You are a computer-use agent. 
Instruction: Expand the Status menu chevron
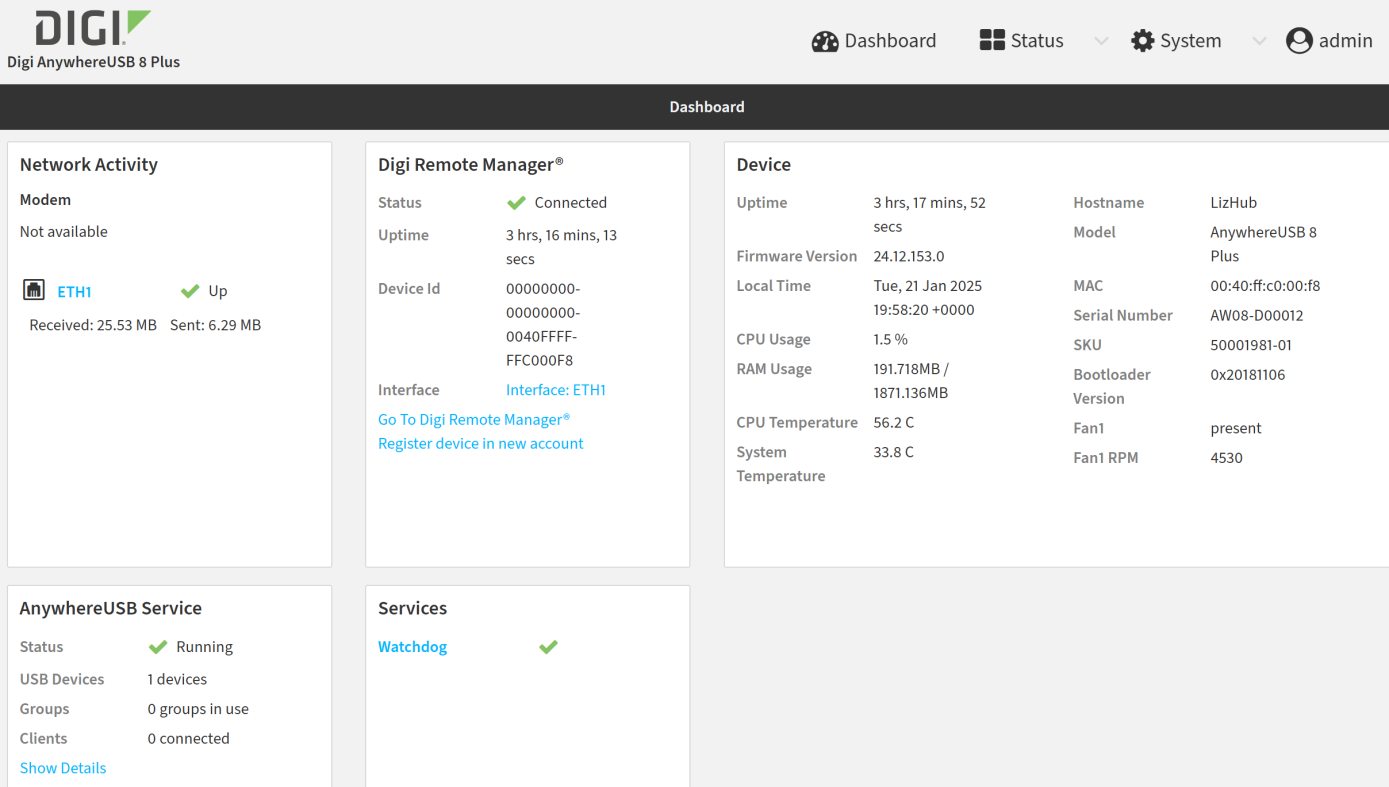click(x=1101, y=41)
